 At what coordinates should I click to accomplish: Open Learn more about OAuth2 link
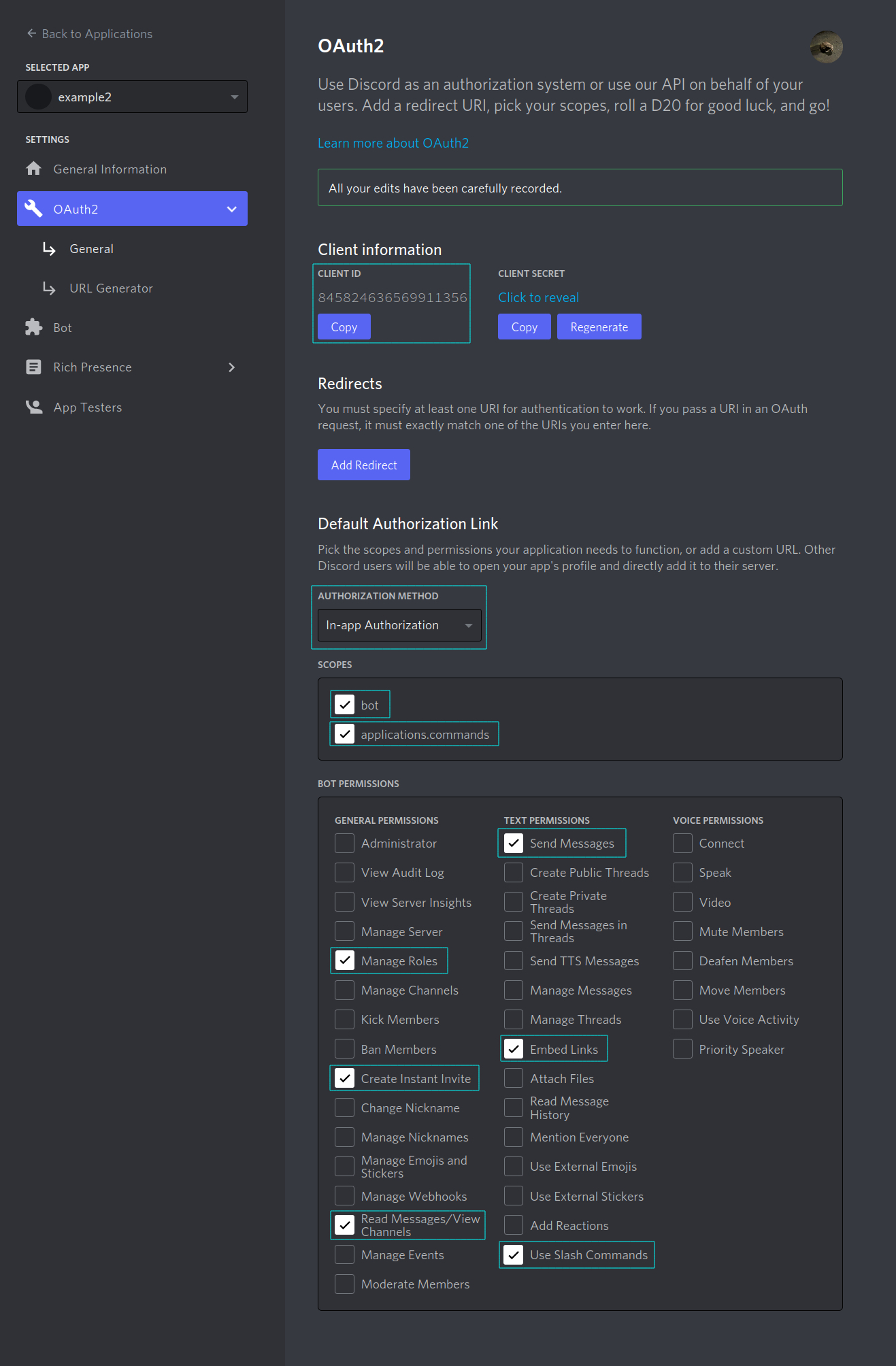(393, 143)
